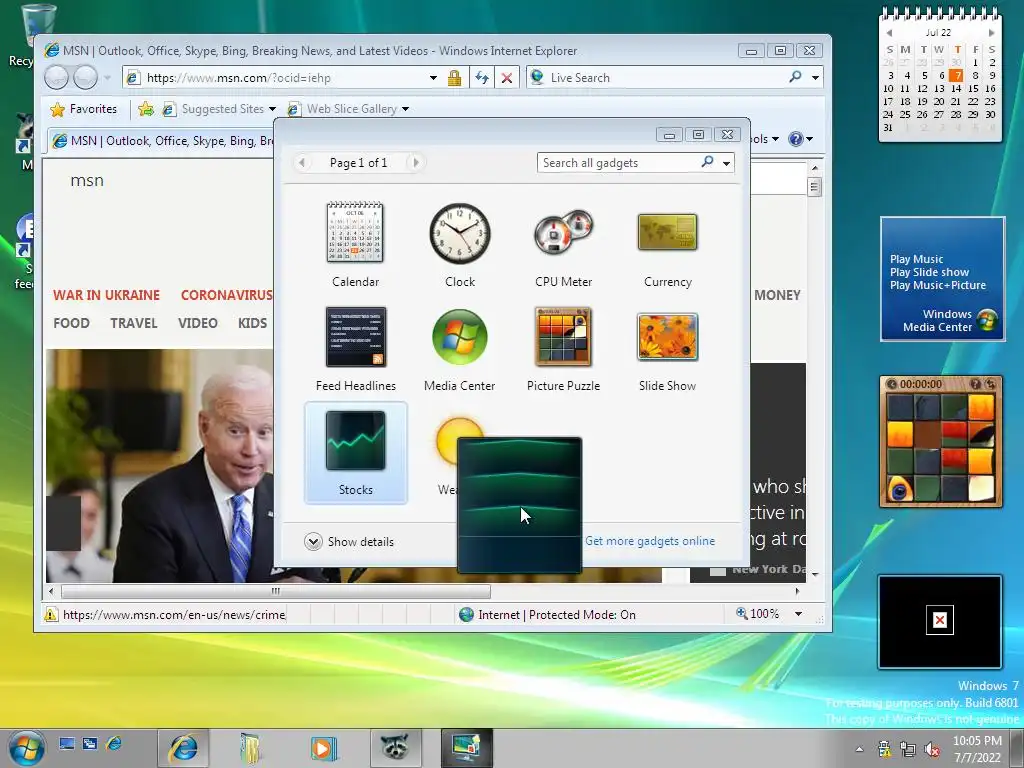Click the IE back navigation button
The image size is (1024, 768).
(57, 78)
